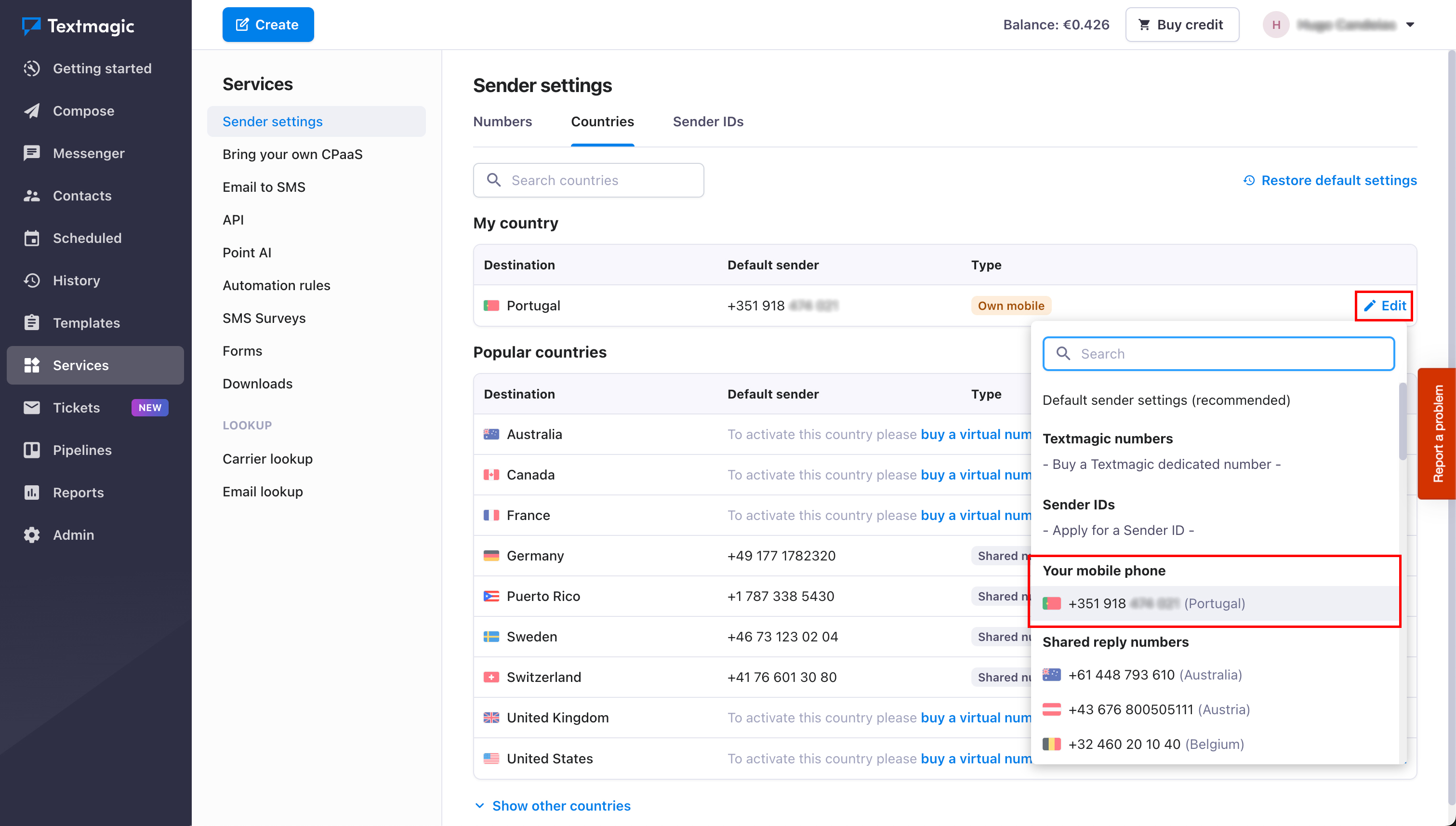Open Templates in sidebar

click(95, 323)
